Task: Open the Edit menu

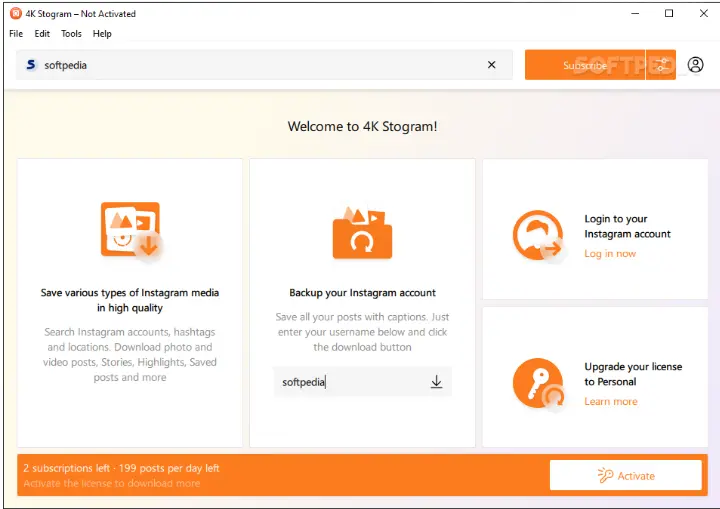Action: 42,34
